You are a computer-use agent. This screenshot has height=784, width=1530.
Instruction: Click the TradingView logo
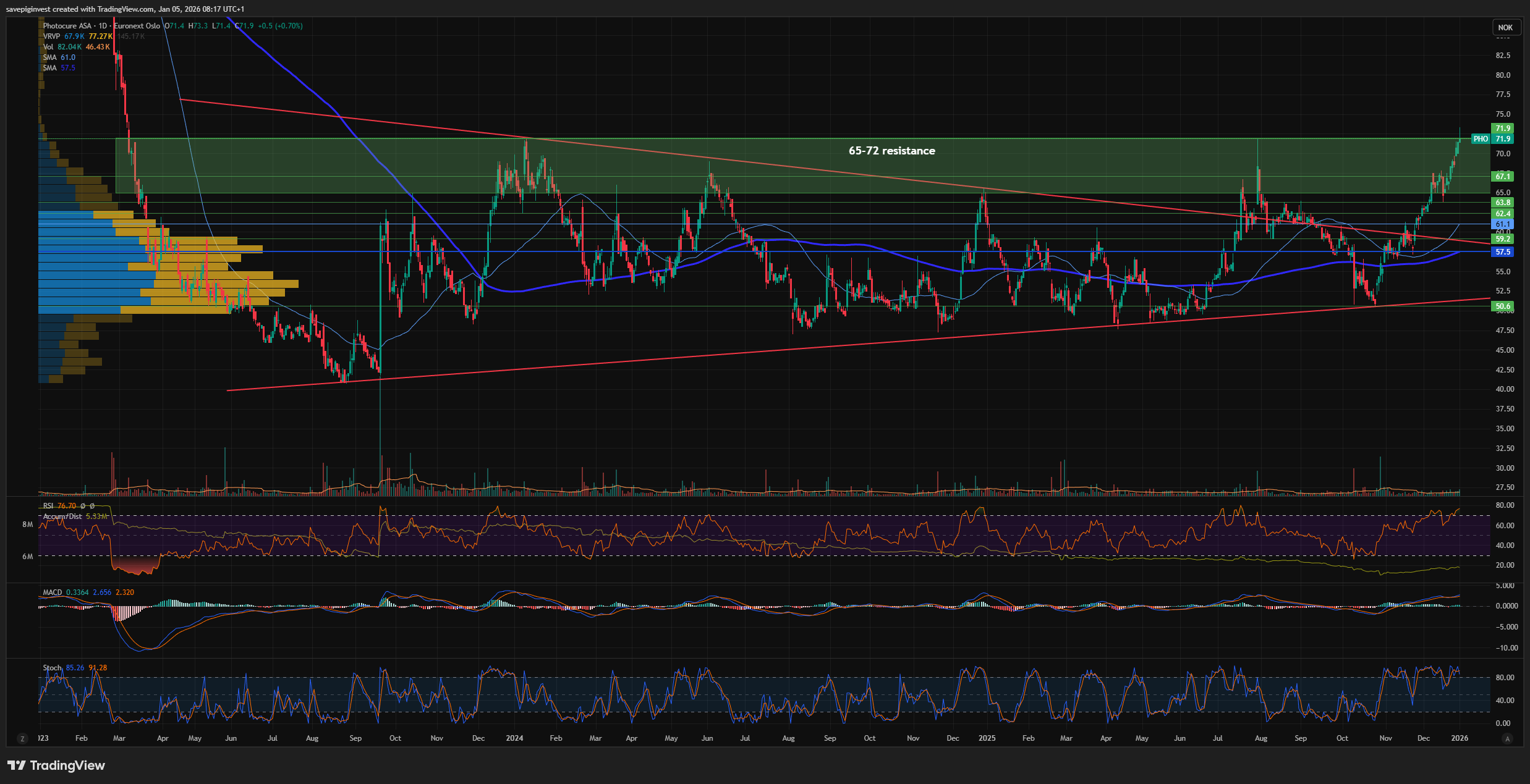coord(56,765)
